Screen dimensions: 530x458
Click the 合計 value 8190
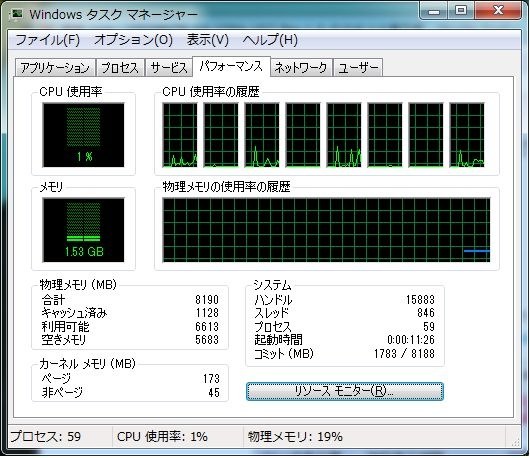point(207,300)
